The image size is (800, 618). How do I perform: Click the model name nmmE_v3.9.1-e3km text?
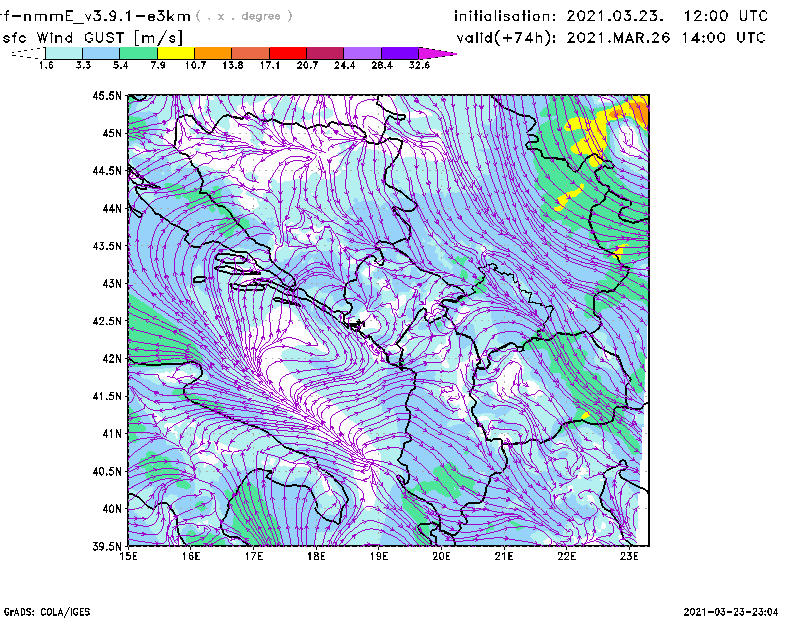pyautogui.click(x=106, y=16)
